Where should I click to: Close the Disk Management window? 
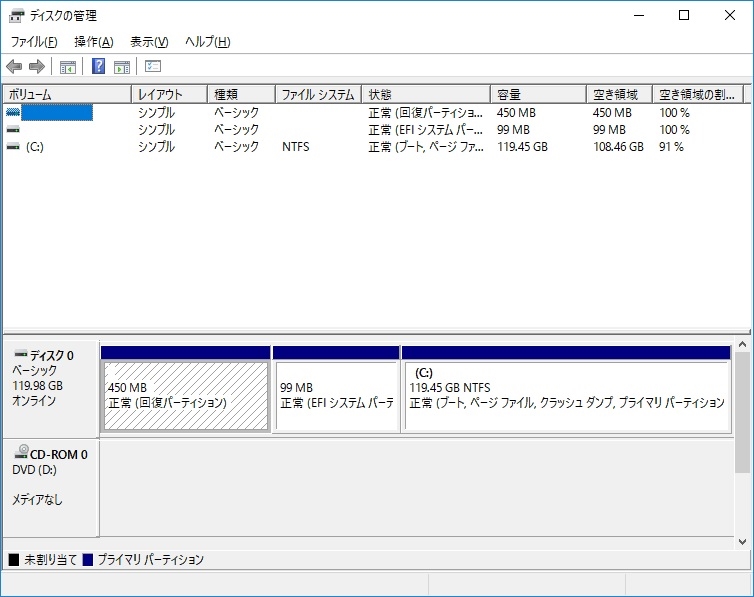click(729, 15)
